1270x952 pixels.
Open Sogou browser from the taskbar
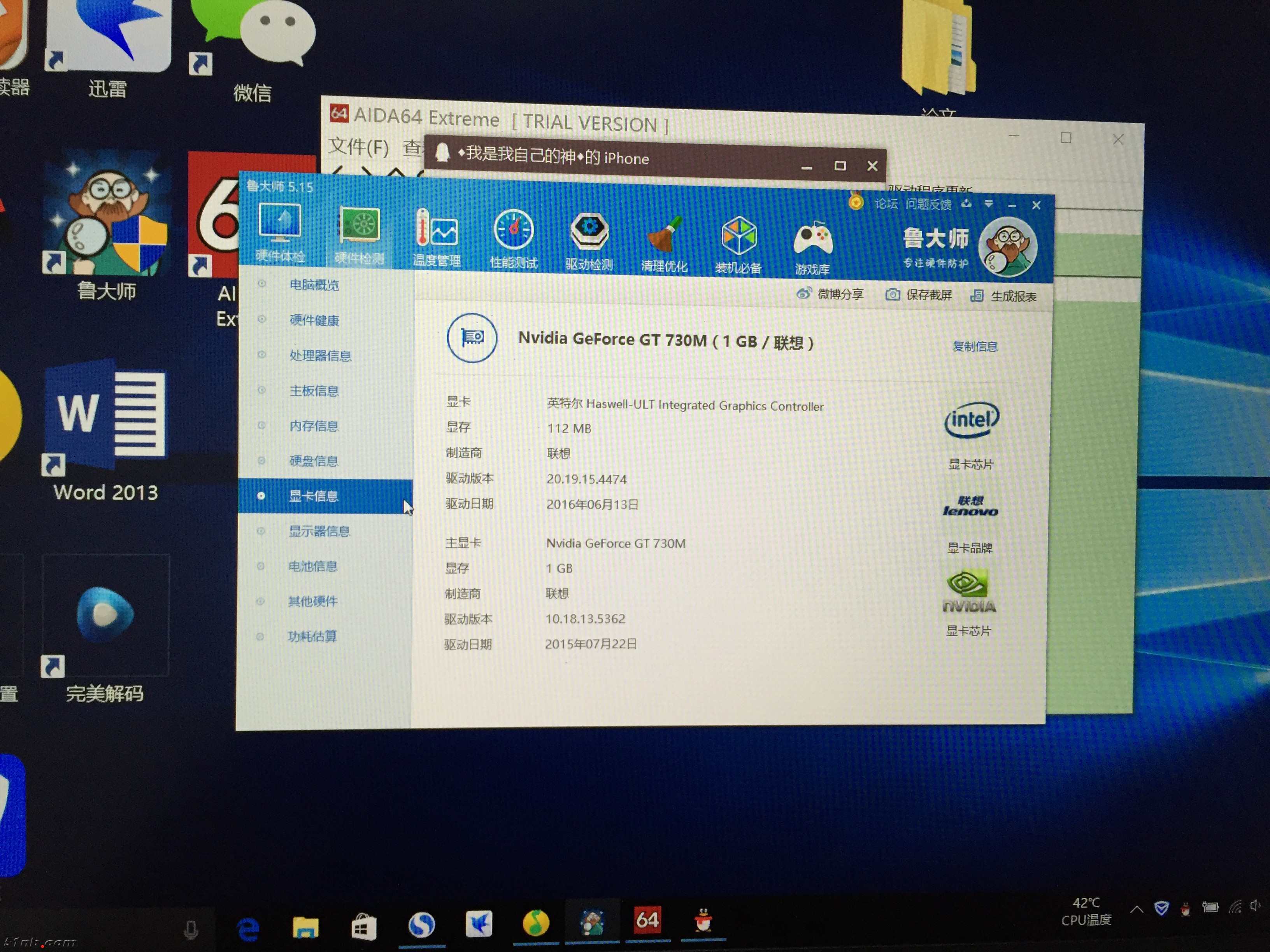click(421, 925)
